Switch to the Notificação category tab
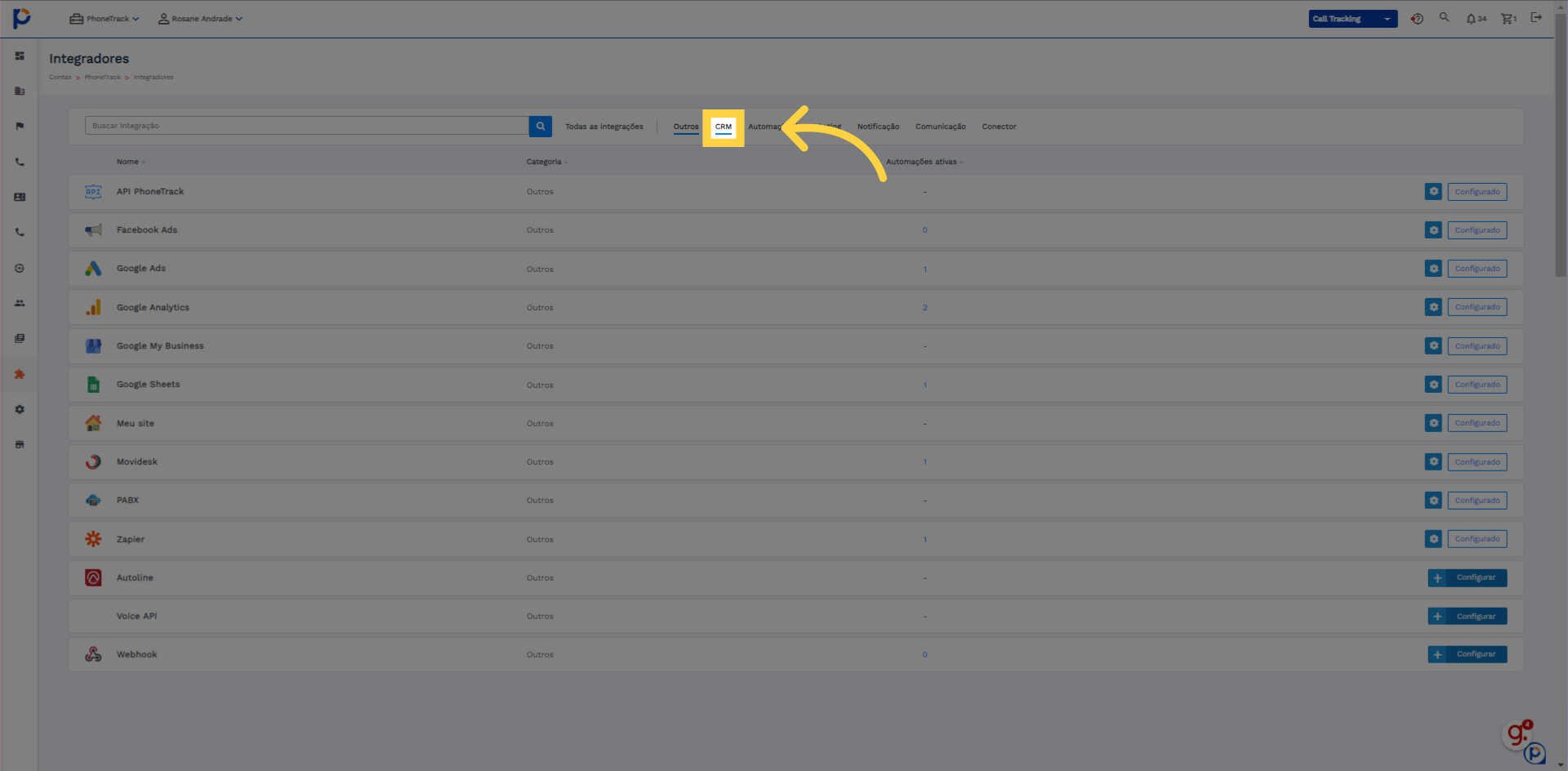1568x771 pixels. [x=878, y=127]
